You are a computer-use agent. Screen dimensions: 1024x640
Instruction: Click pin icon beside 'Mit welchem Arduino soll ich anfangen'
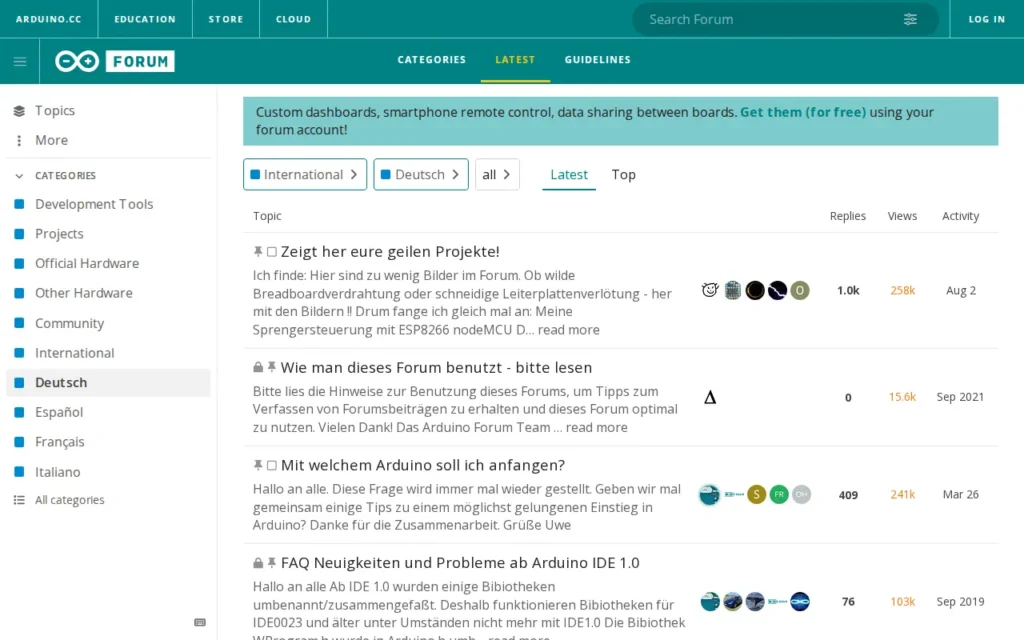(258, 465)
